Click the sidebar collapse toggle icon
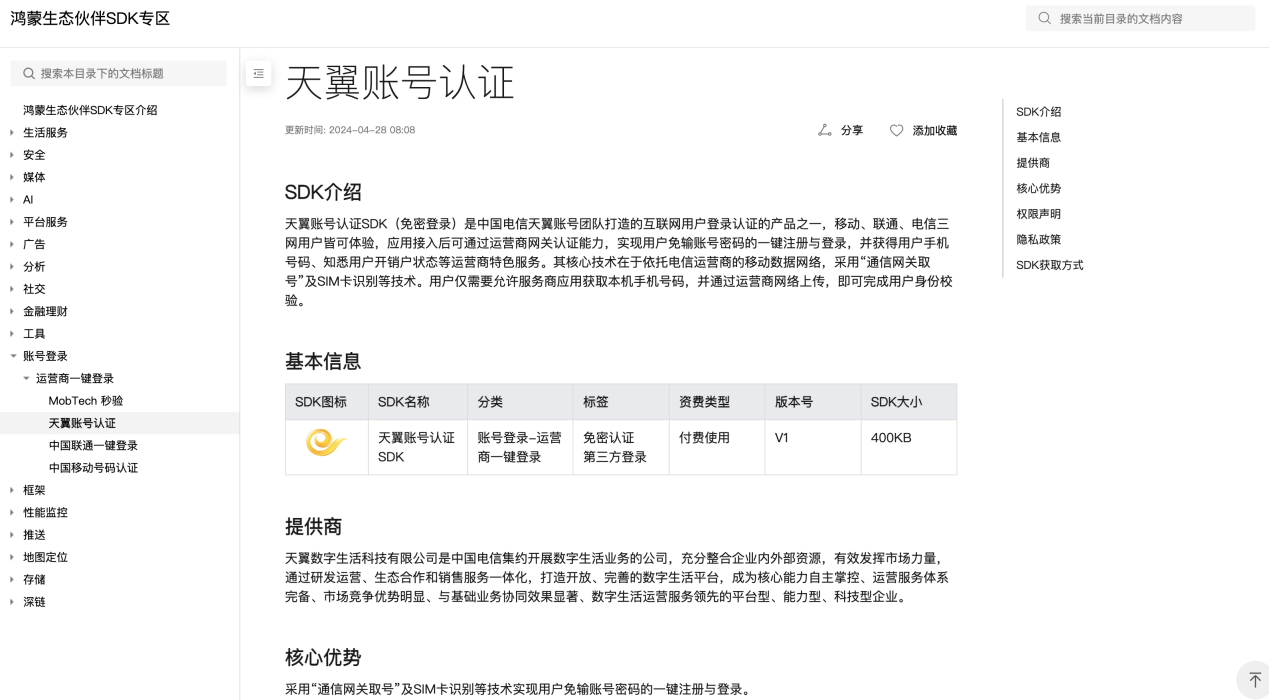Screen dimensions: 1269x700 pos(258,73)
